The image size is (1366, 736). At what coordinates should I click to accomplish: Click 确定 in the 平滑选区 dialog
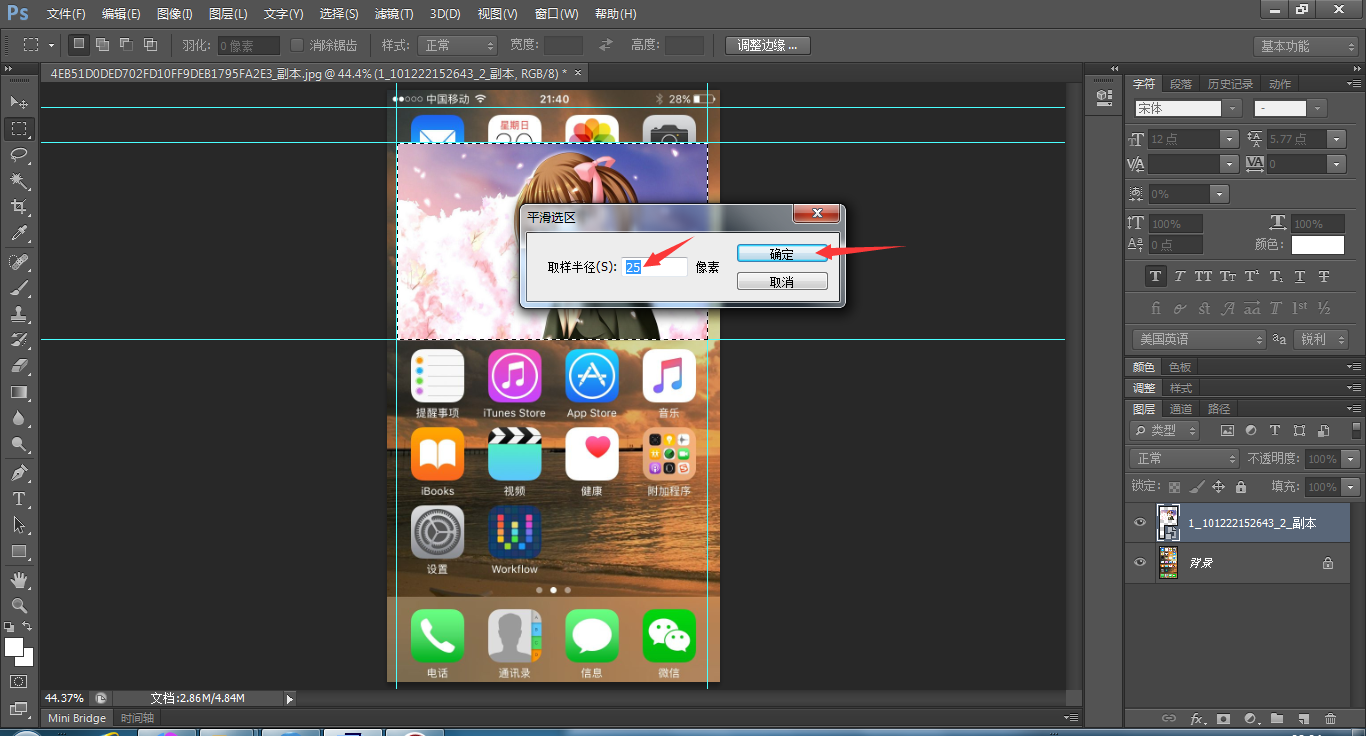(782, 254)
